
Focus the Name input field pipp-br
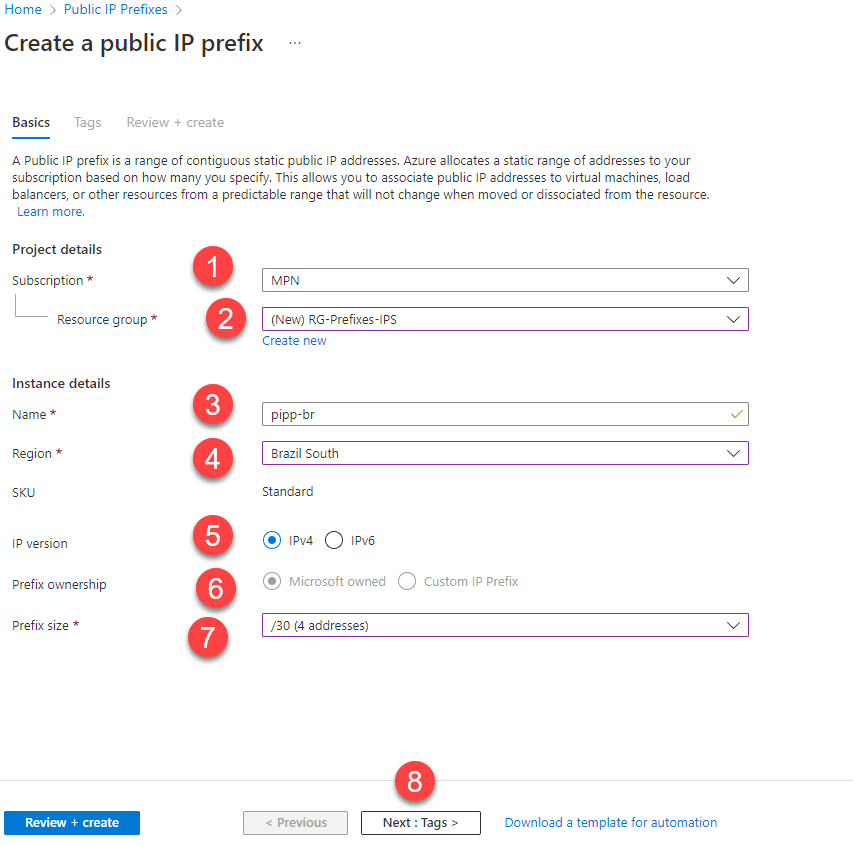click(x=505, y=415)
